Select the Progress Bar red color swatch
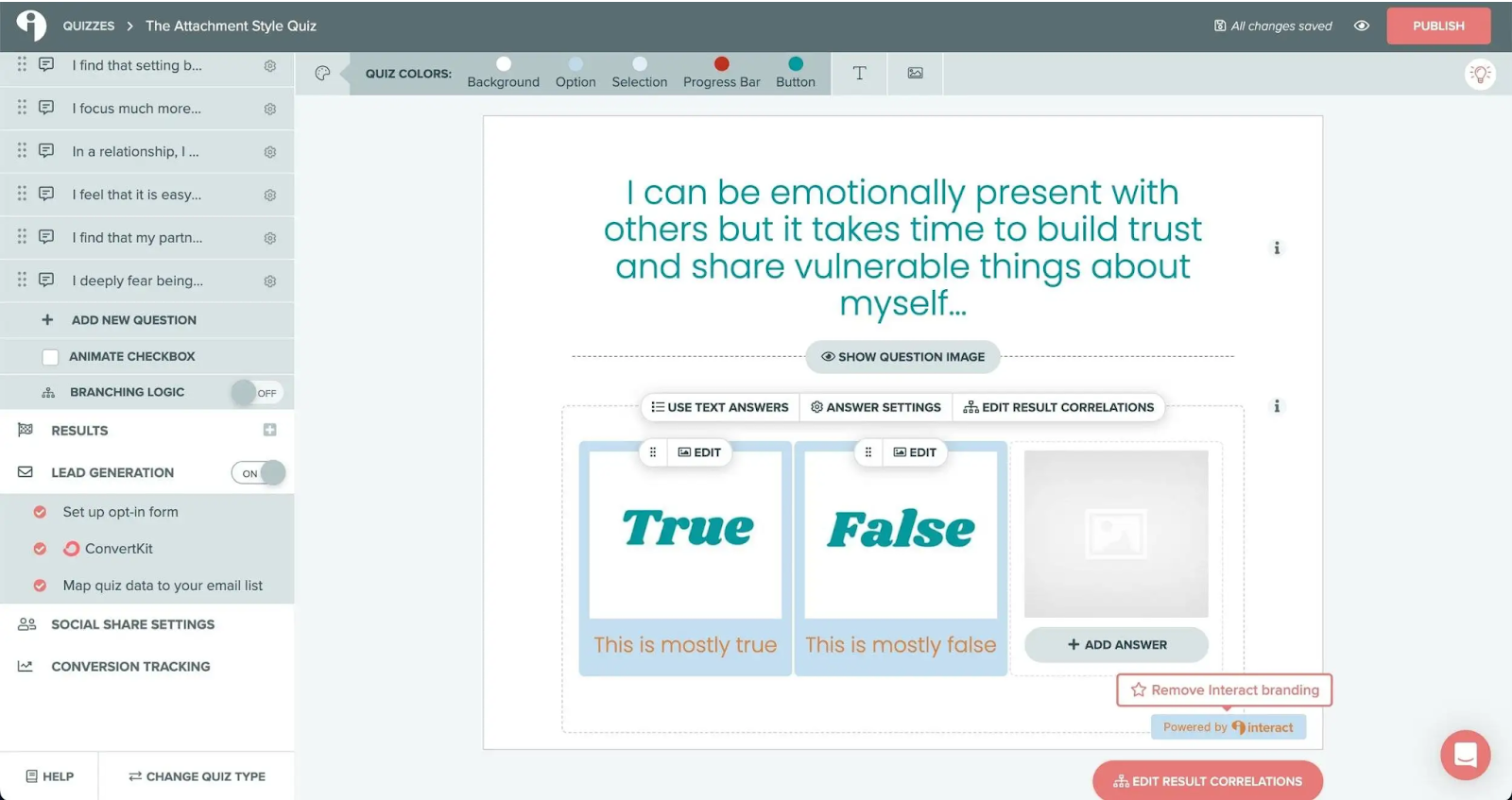The image size is (1512, 800). (x=722, y=64)
